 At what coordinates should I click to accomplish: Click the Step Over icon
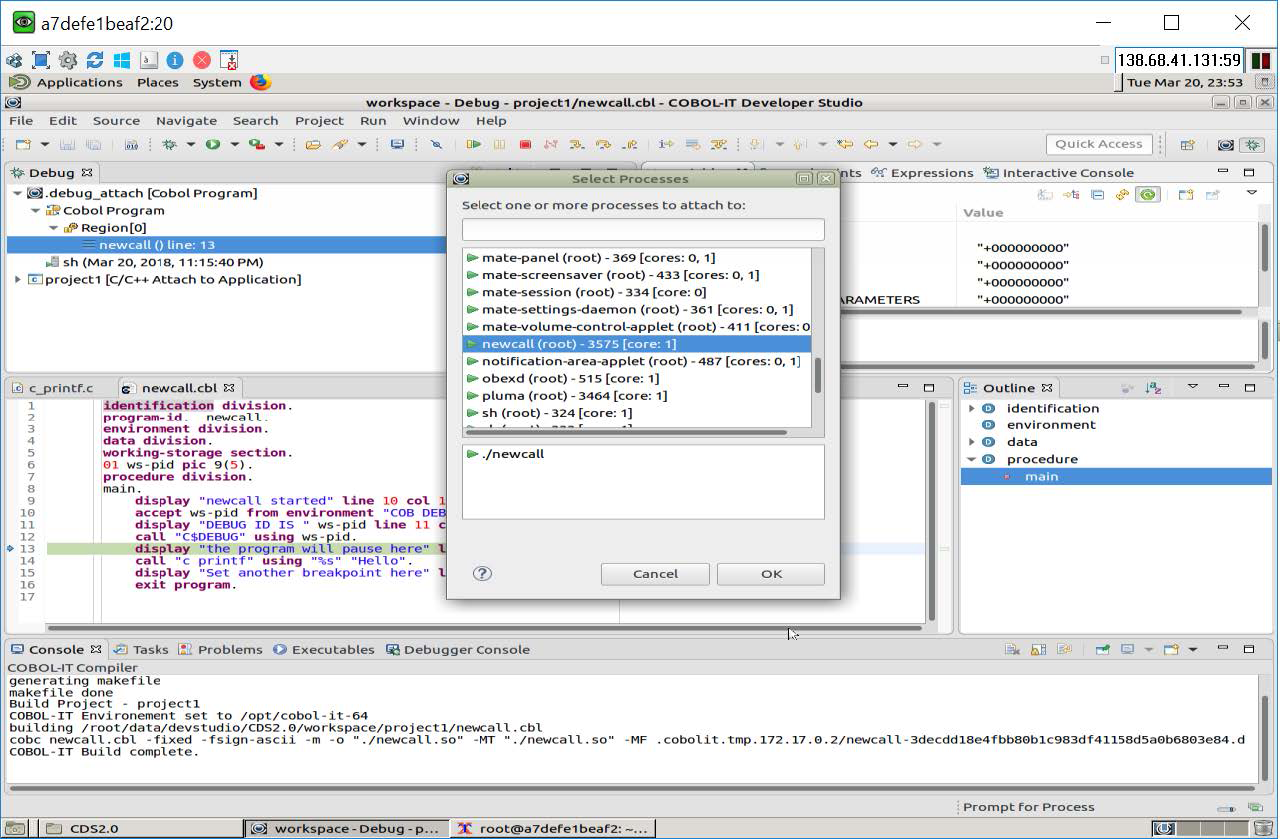[601, 145]
